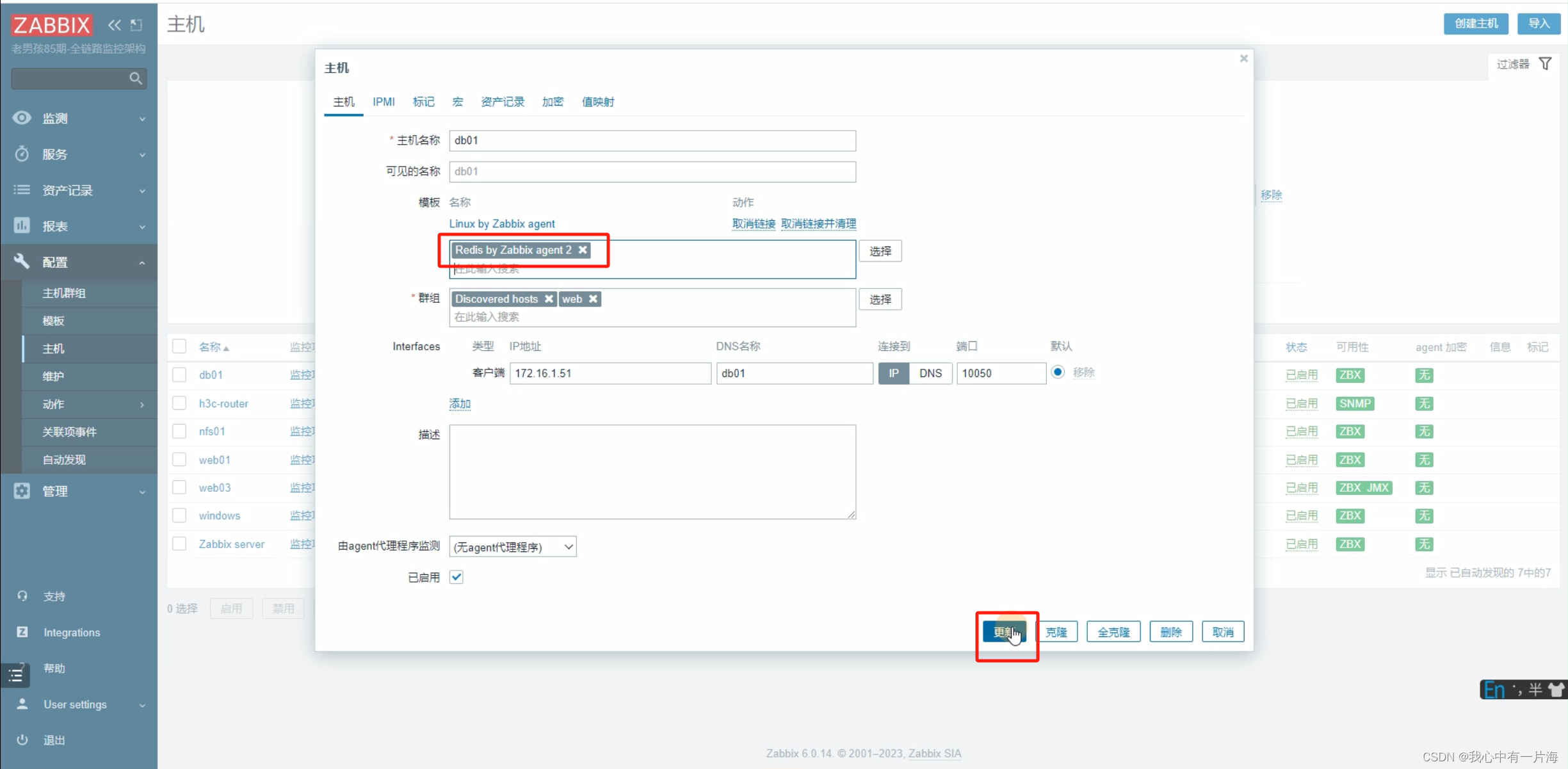The image size is (1568, 769).
Task: Check the nfs01 row checkbox
Action: (179, 431)
